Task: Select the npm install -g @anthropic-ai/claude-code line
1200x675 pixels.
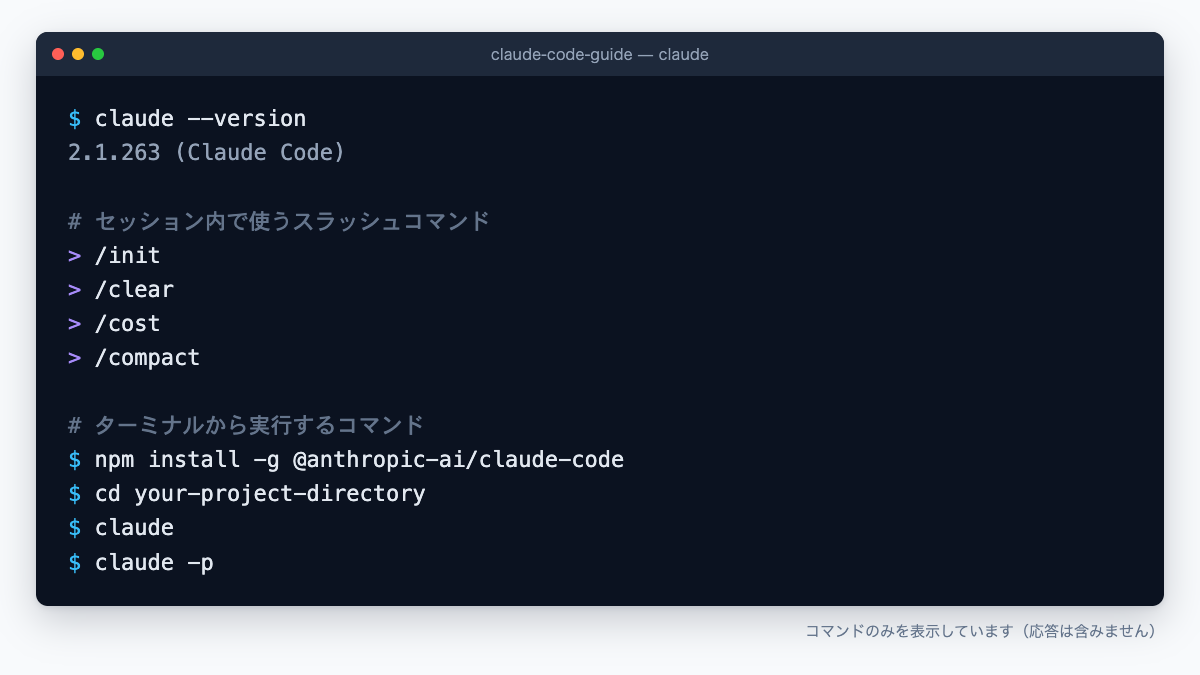Action: point(346,460)
